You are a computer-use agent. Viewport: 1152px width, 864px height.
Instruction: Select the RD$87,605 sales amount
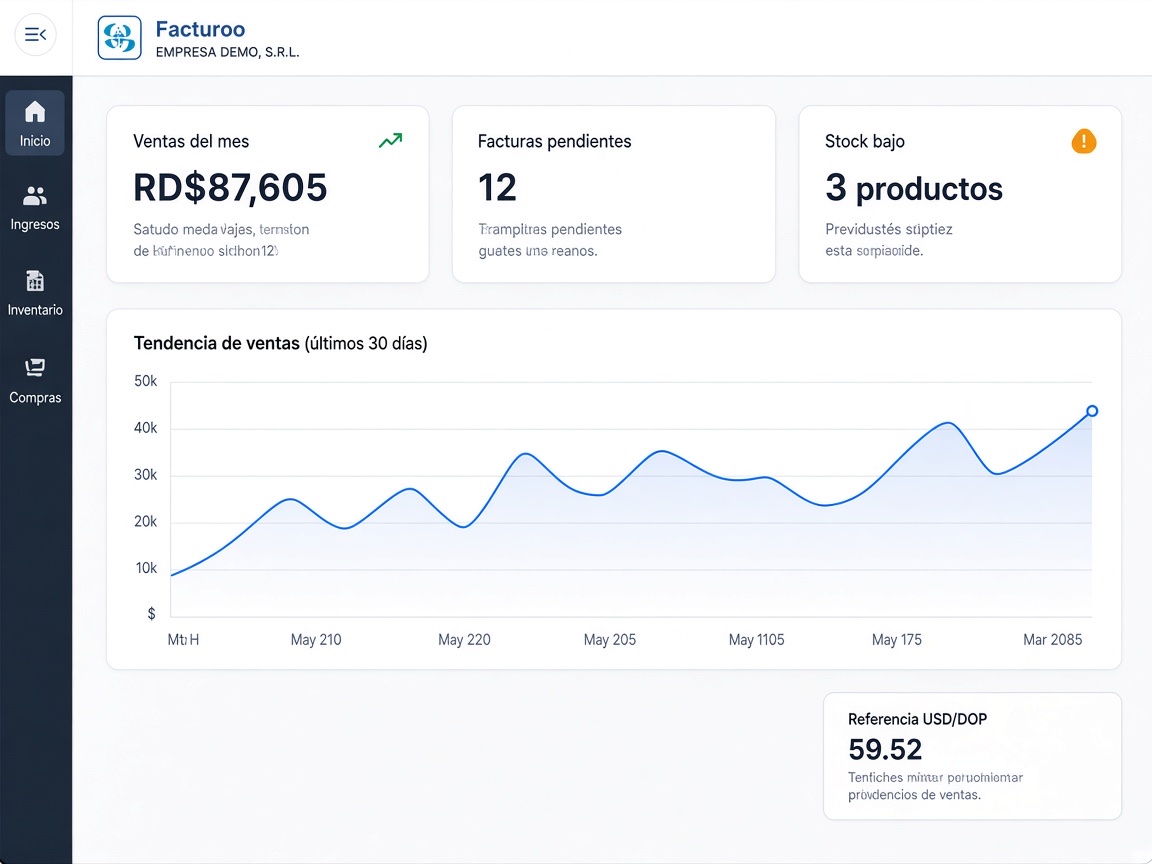click(x=230, y=187)
